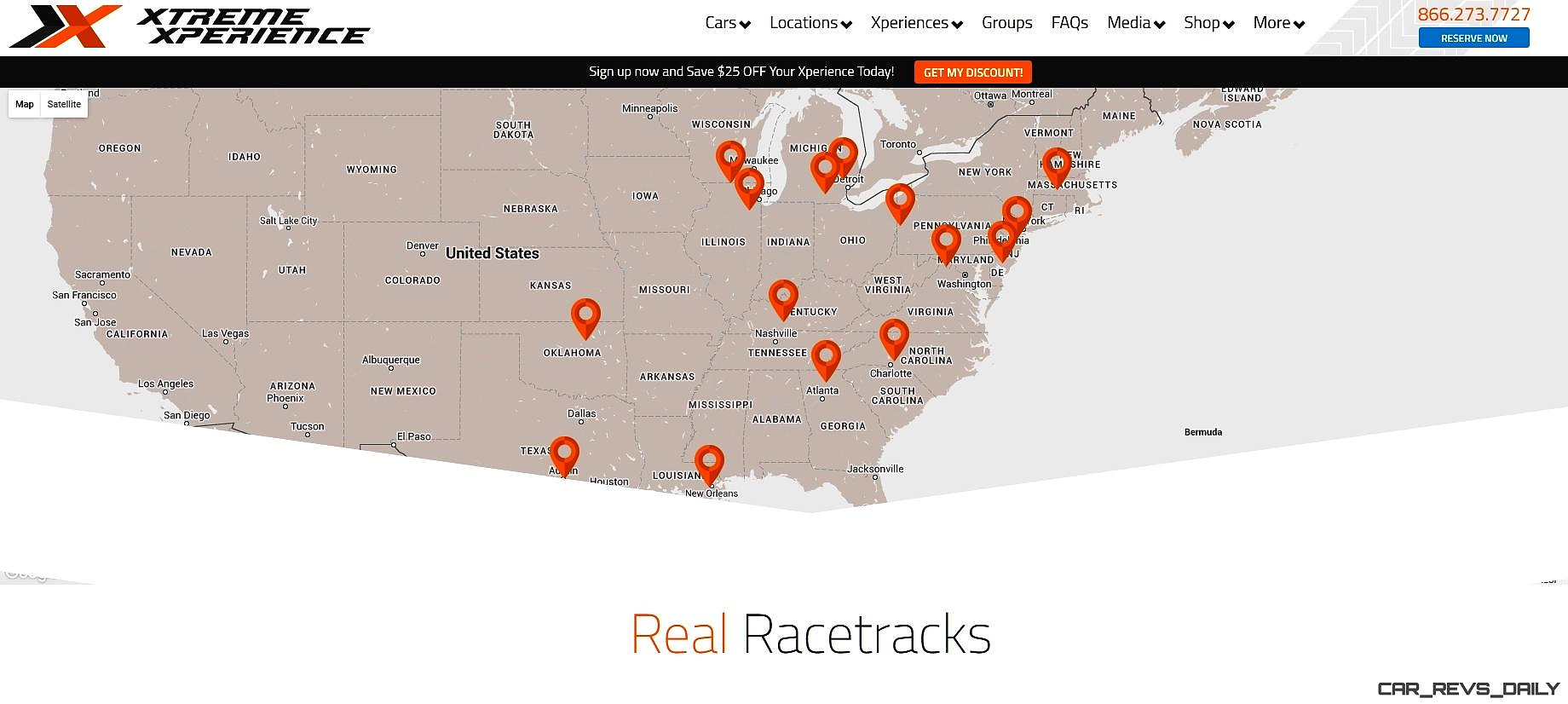Click the Los Angeles map label
The width and height of the screenshot is (1568, 704).
coord(166,384)
